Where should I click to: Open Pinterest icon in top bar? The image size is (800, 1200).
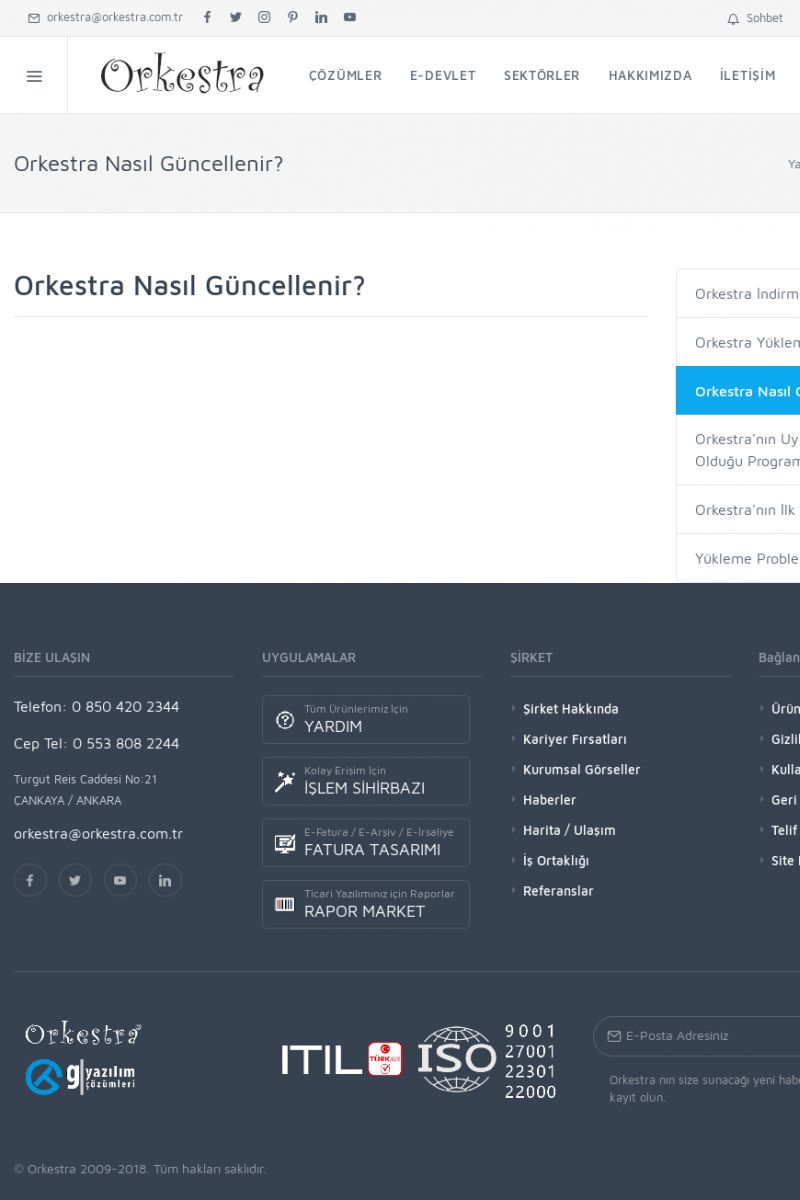pos(292,17)
